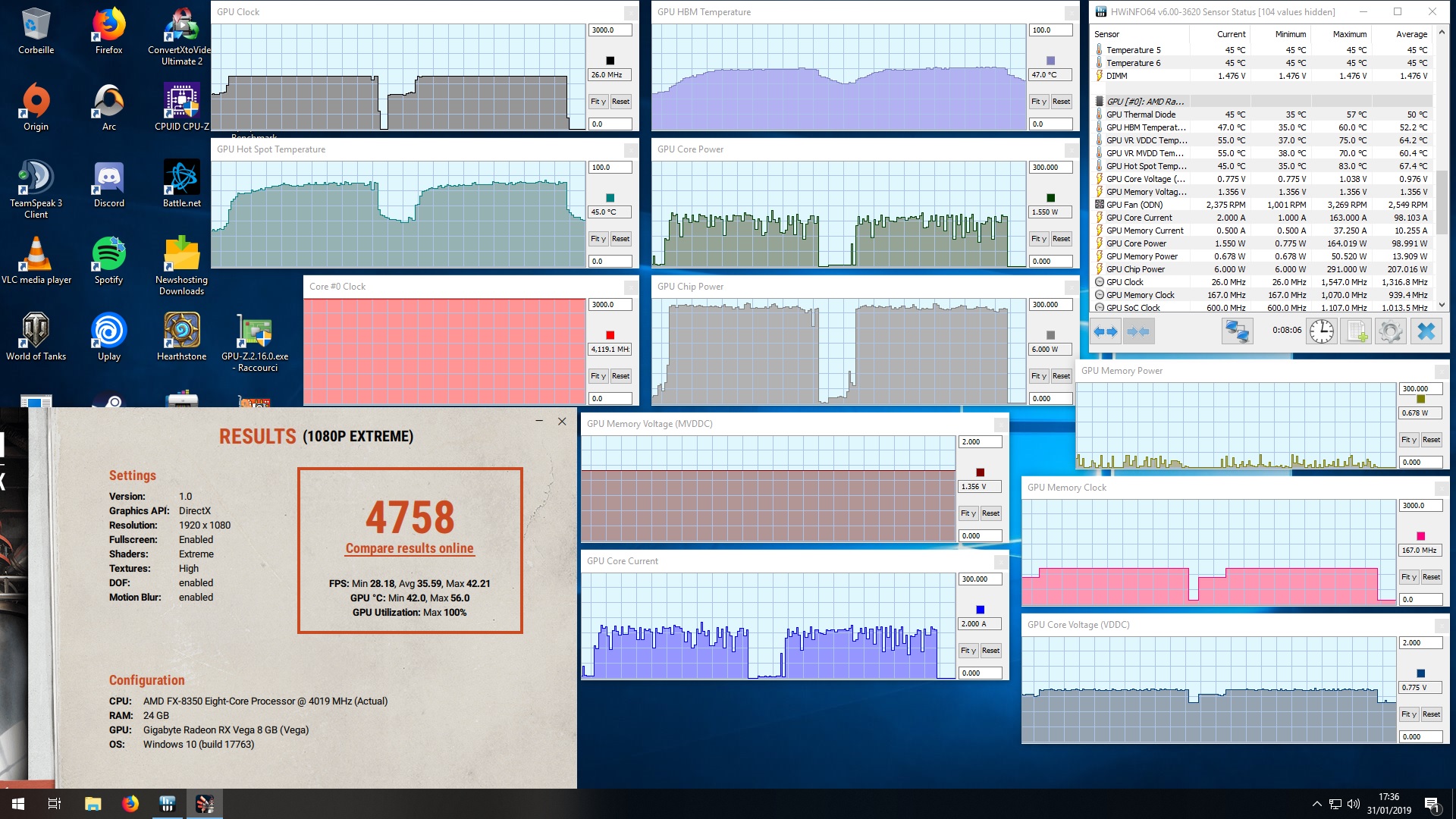This screenshot has width=1456, height=819.
Task: Open Task View from the taskbar
Action: tap(55, 804)
